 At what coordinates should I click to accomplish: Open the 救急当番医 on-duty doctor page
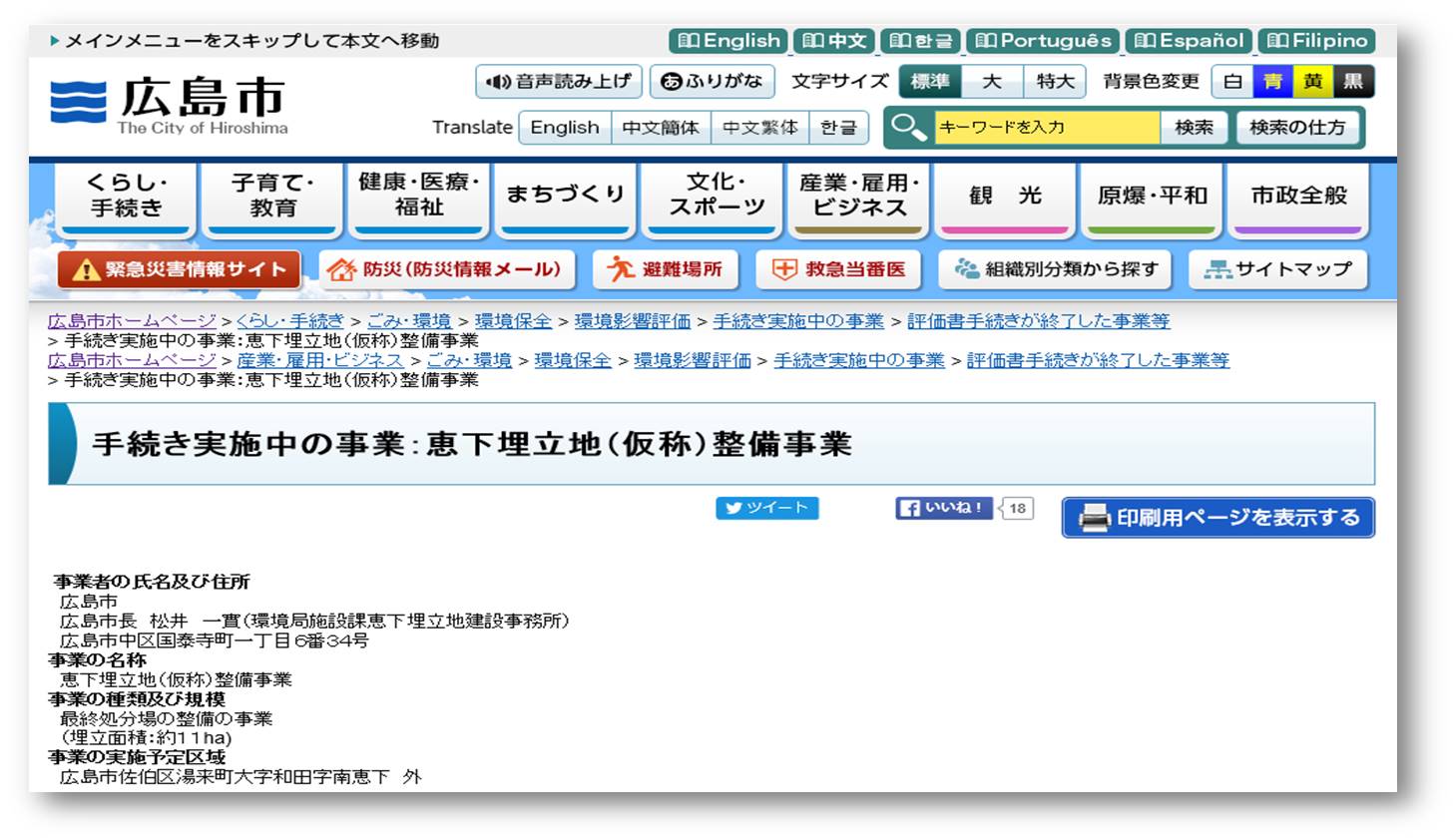[x=839, y=269]
